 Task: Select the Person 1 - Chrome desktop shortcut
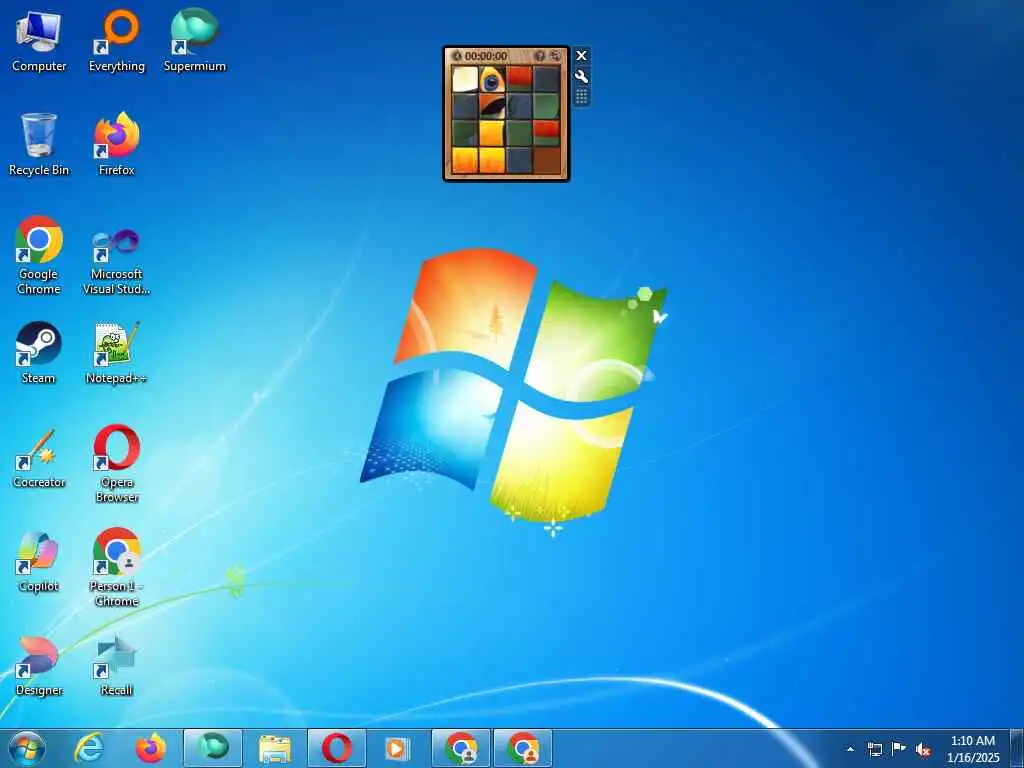116,567
